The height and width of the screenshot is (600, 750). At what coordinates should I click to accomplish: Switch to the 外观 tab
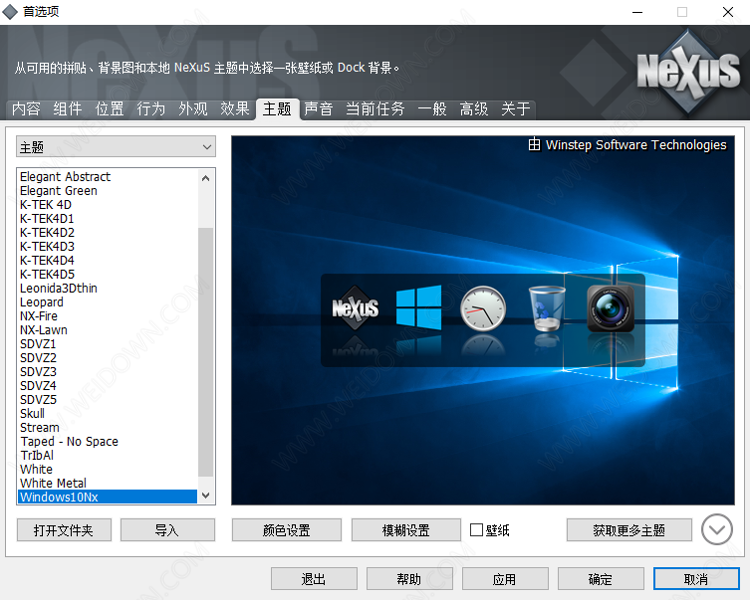pyautogui.click(x=193, y=109)
